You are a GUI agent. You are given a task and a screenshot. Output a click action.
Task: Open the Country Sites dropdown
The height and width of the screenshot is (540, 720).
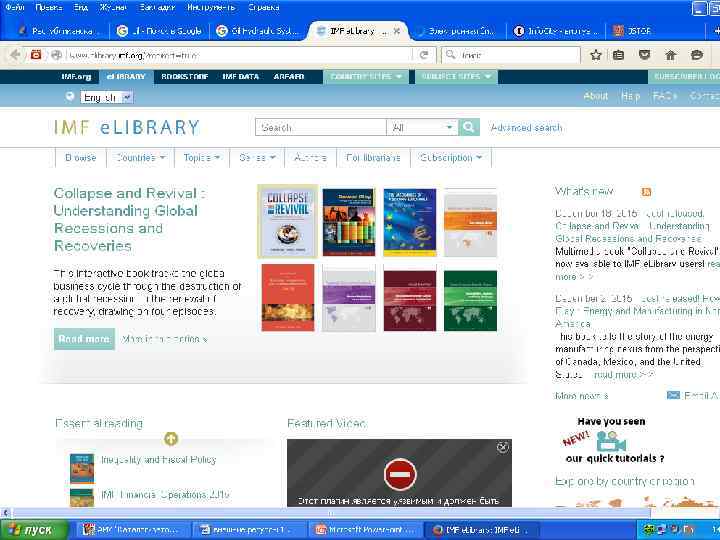point(366,77)
